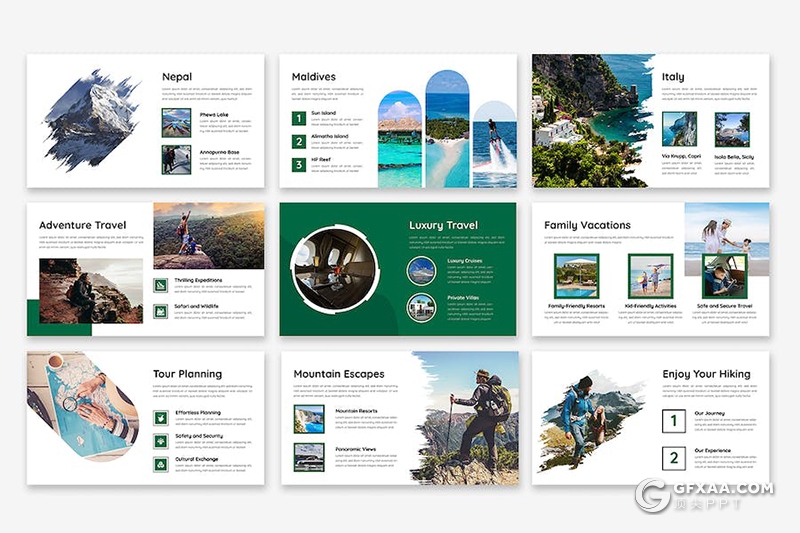The height and width of the screenshot is (533, 800).
Task: Select the Luxury Travel heading text
Action: (443, 225)
